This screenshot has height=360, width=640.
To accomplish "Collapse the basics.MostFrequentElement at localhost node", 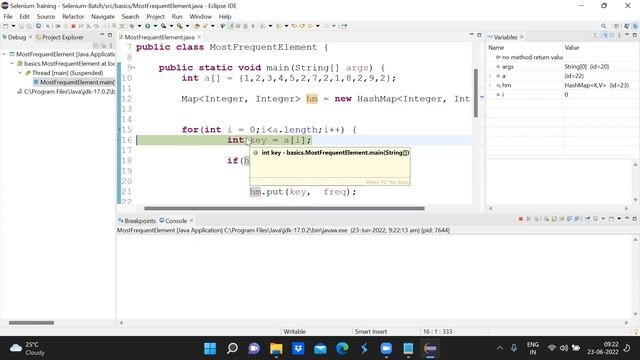I will (x=12, y=64).
